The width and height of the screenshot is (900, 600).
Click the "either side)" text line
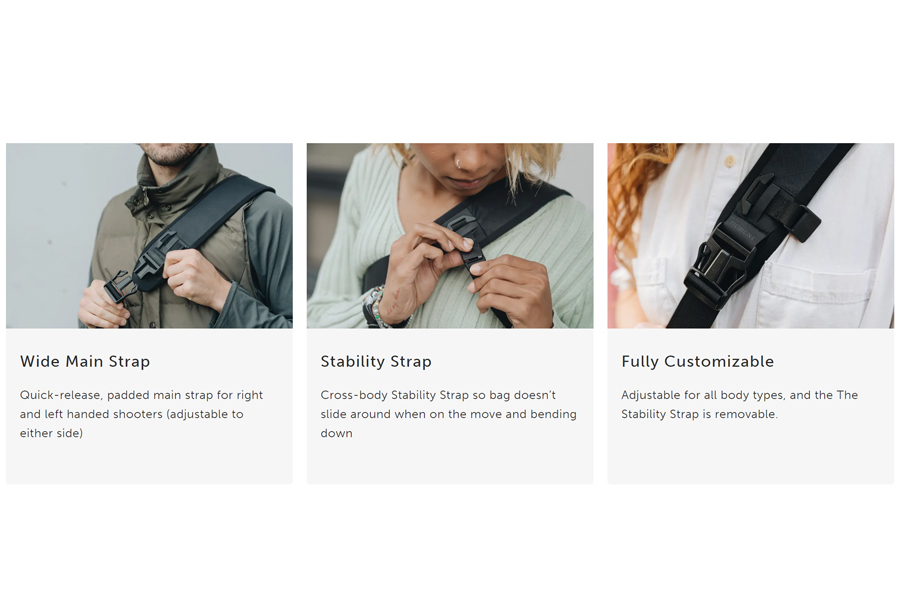(51, 433)
